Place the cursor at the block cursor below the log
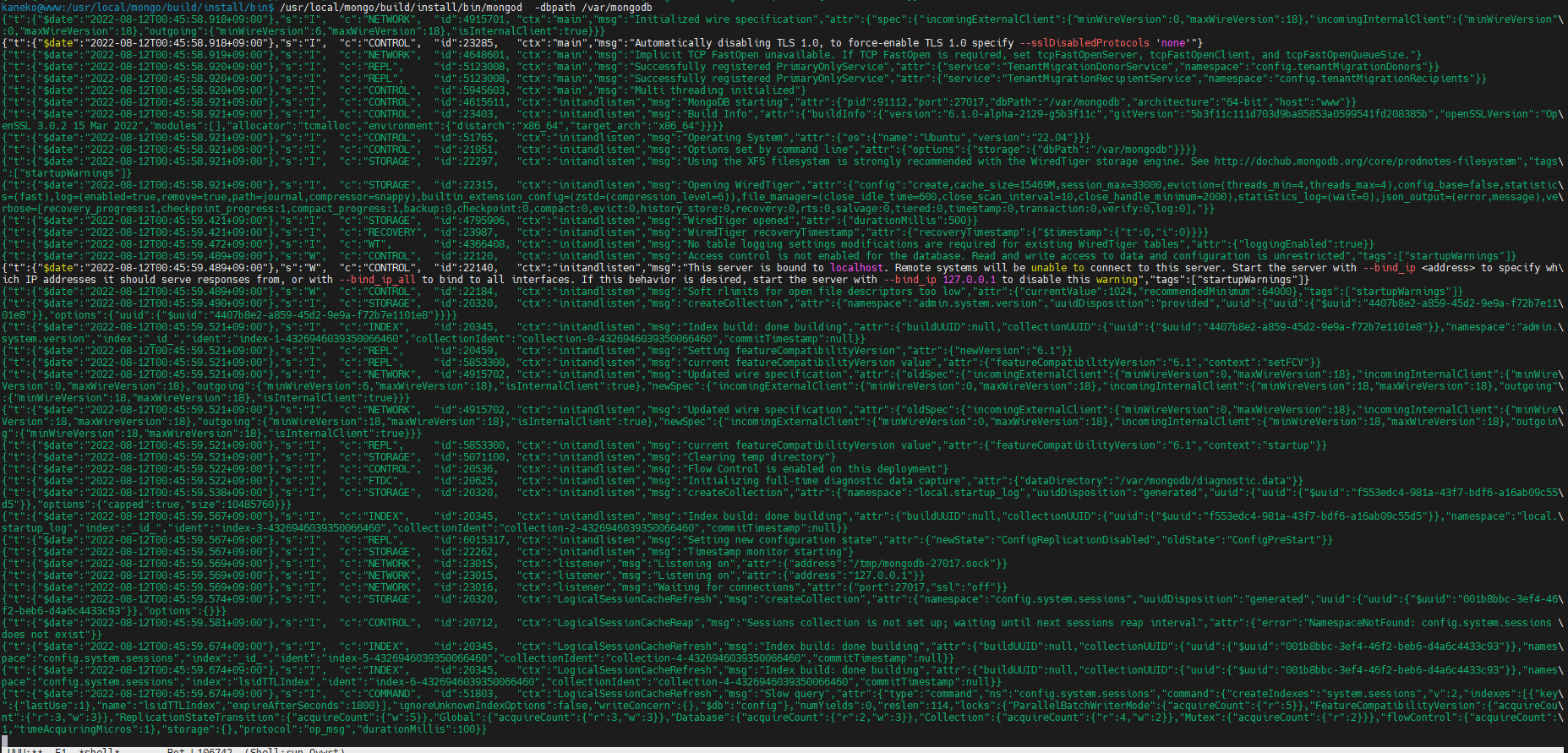The width and height of the screenshot is (1568, 753). pyautogui.click(x=5, y=741)
